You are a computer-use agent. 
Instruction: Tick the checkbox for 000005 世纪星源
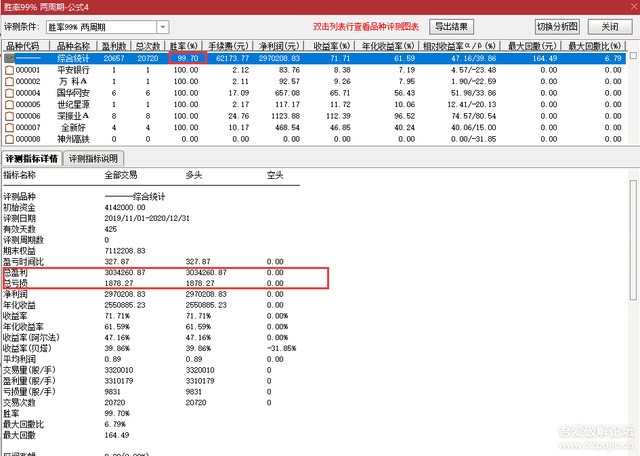(9, 105)
